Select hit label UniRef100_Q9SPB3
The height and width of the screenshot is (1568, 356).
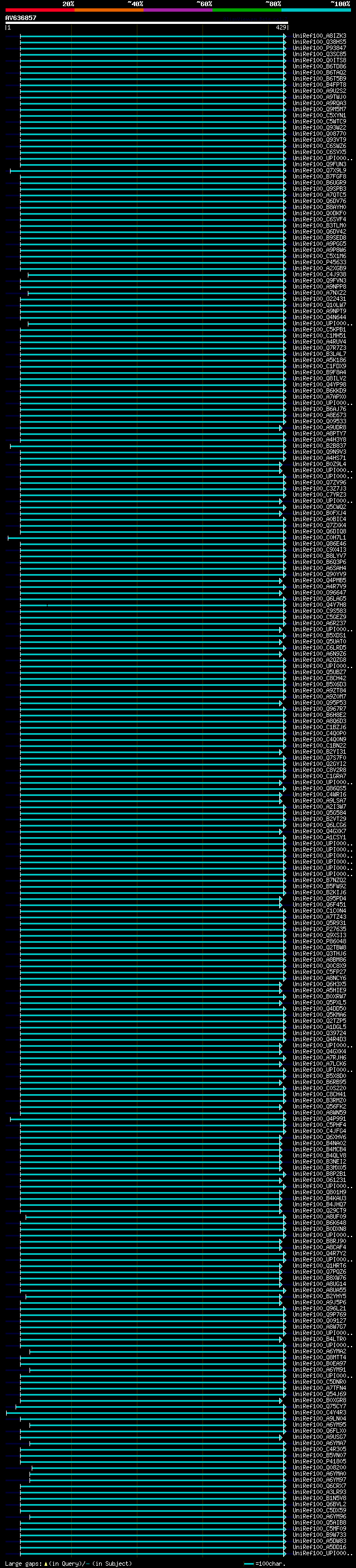319,189
